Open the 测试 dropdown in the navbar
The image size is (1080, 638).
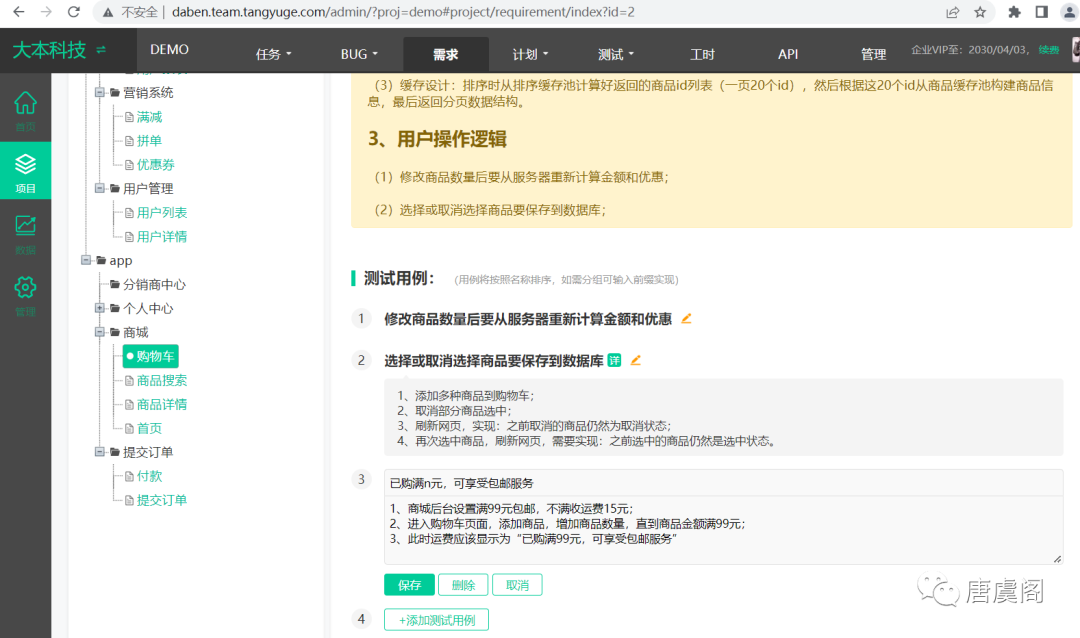pyautogui.click(x=615, y=54)
